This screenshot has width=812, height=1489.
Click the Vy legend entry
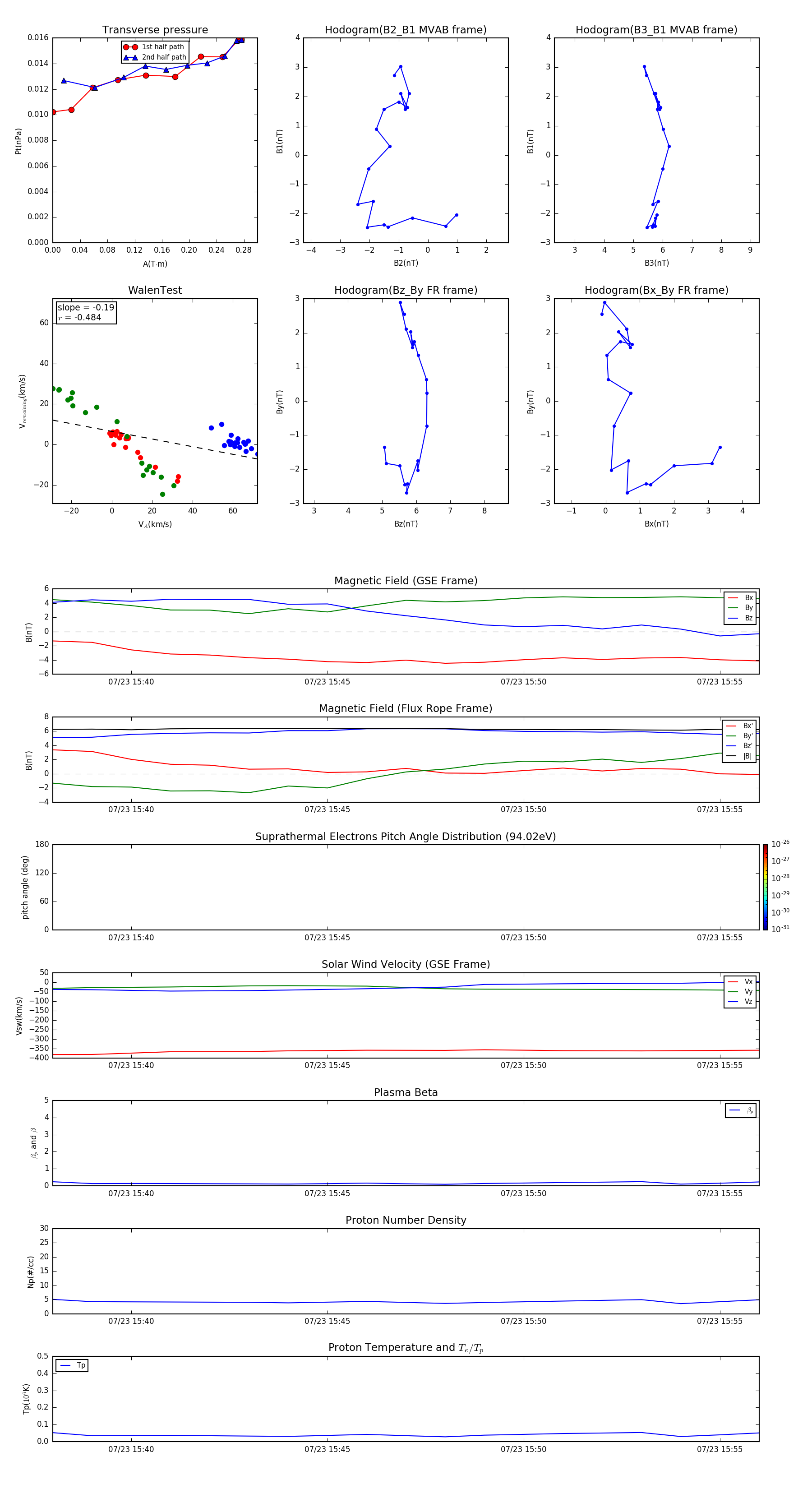pyautogui.click(x=740, y=991)
